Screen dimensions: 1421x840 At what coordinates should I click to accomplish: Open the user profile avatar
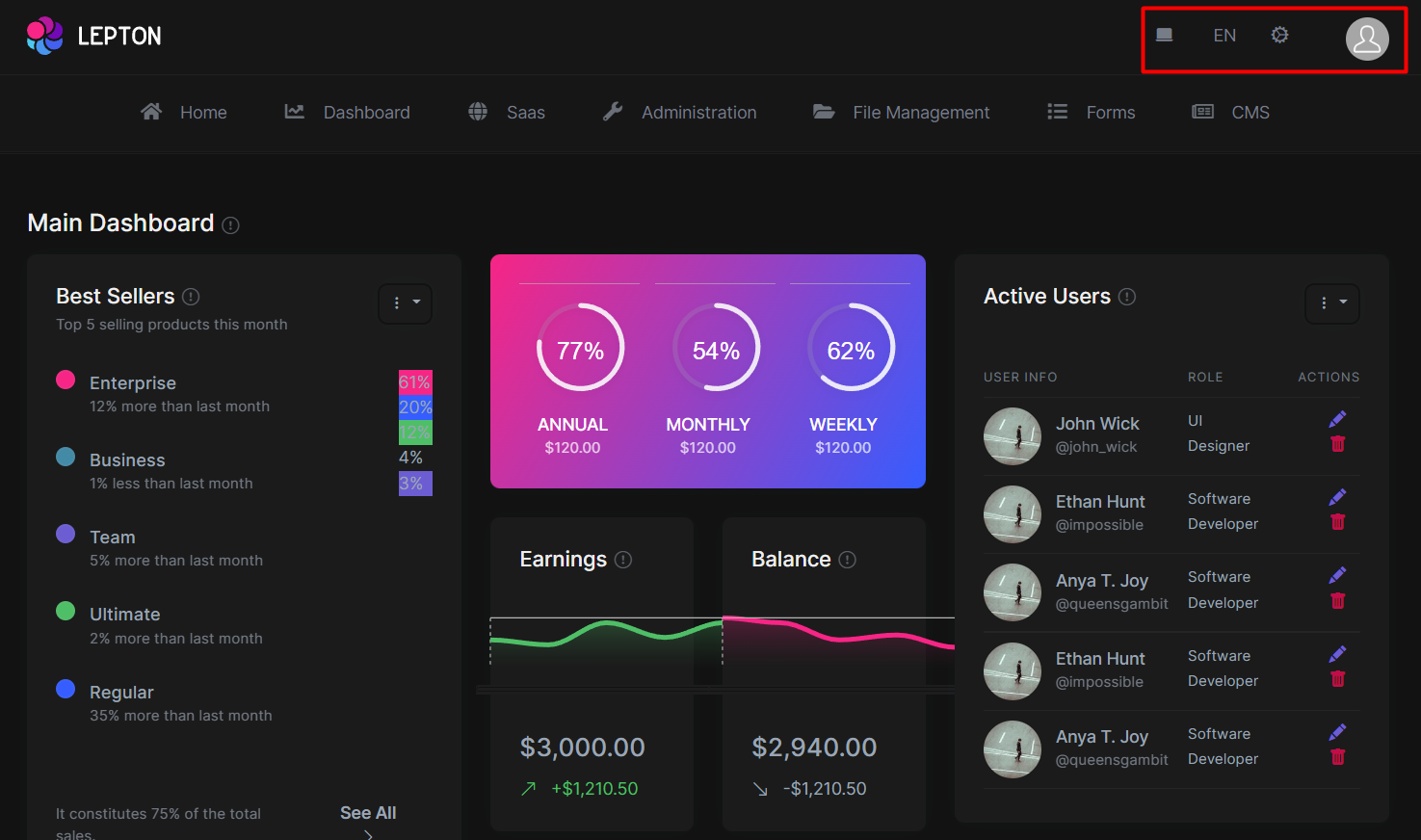pos(1367,39)
